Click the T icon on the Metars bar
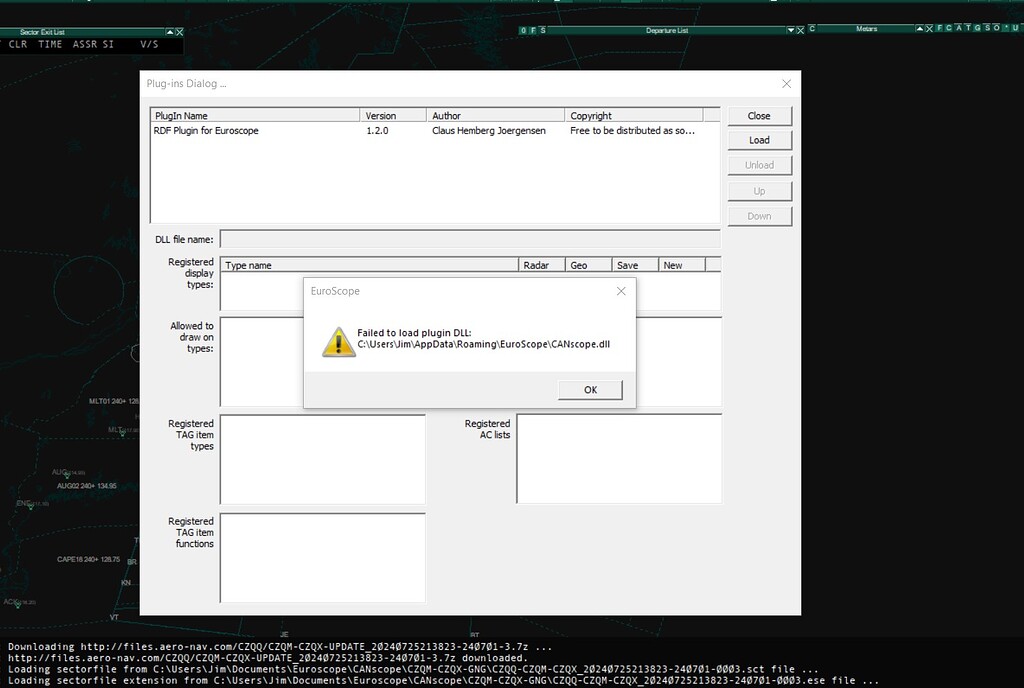Viewport: 1024px width, 688px height. tap(968, 28)
